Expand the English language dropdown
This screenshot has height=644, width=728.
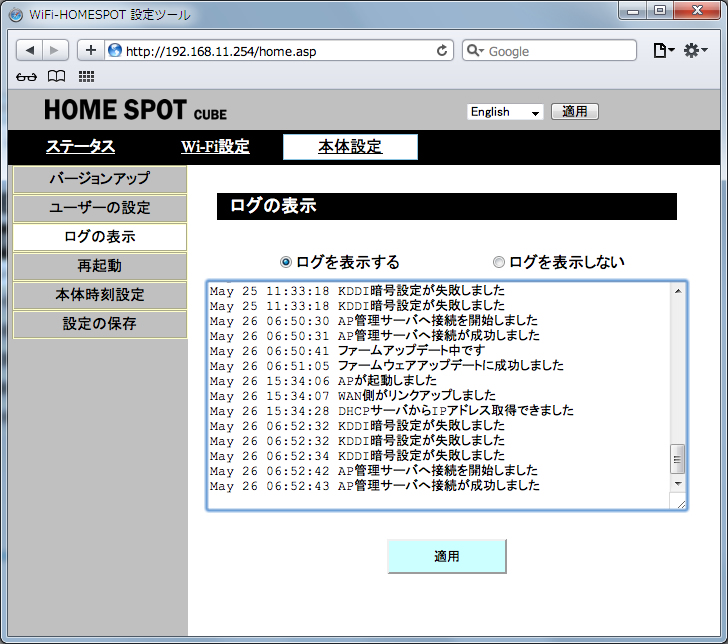tap(505, 112)
